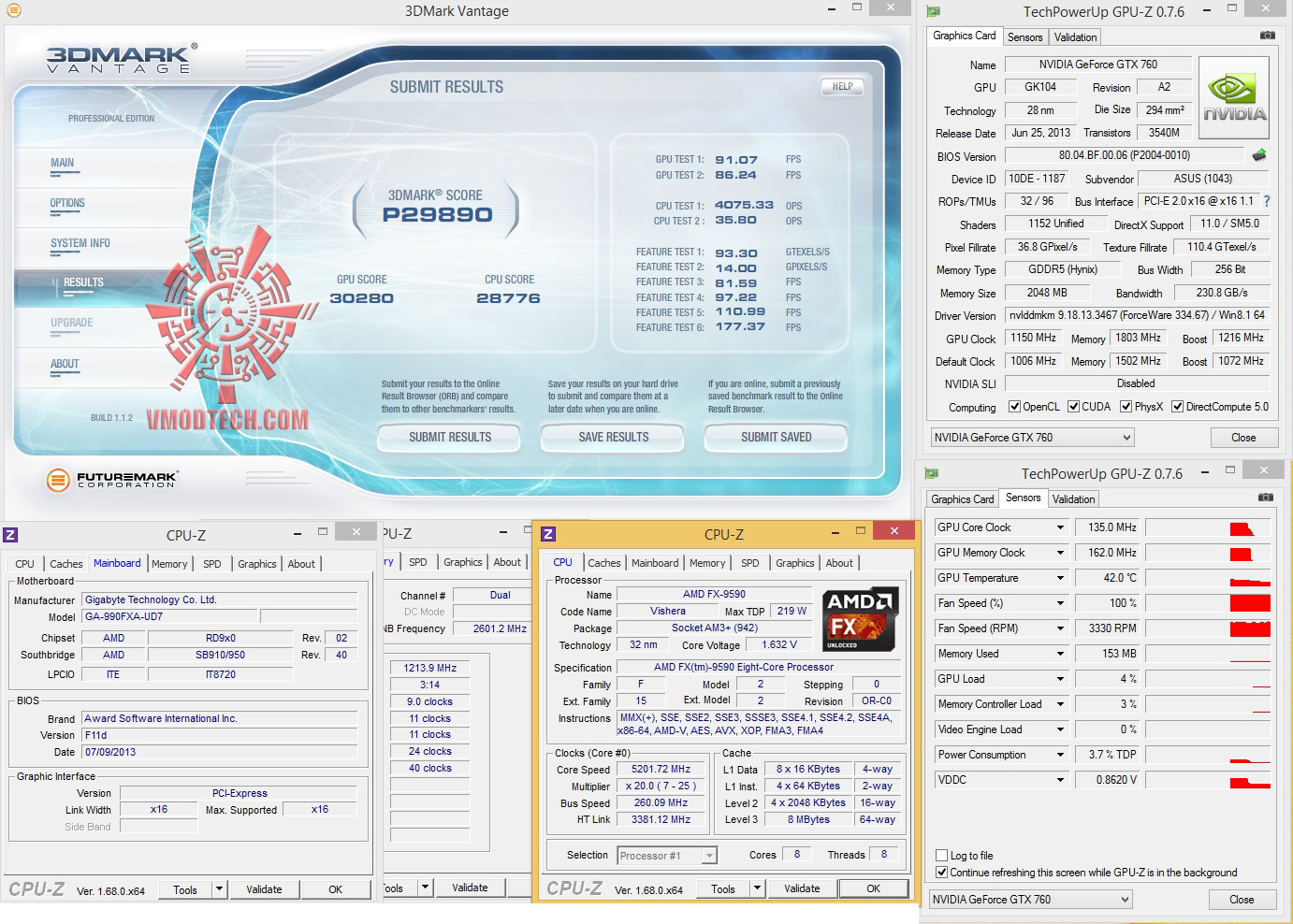Open the Caches tab in the Mainboard CPU-Z window
Viewport: 1293px width, 924px height.
pyautogui.click(x=66, y=564)
